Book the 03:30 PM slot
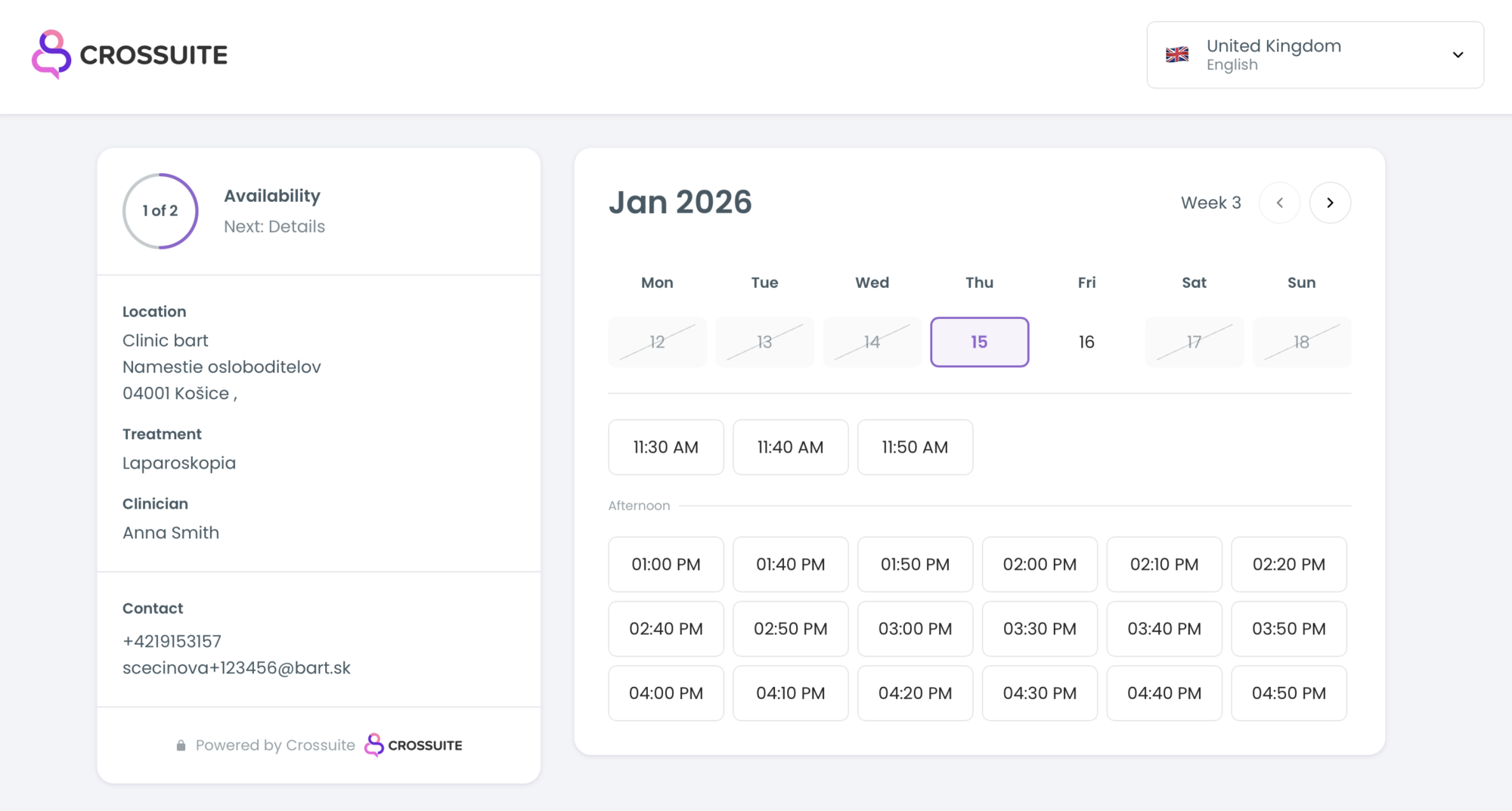Screen dimensions: 1512x811 pyautogui.click(x=1039, y=629)
